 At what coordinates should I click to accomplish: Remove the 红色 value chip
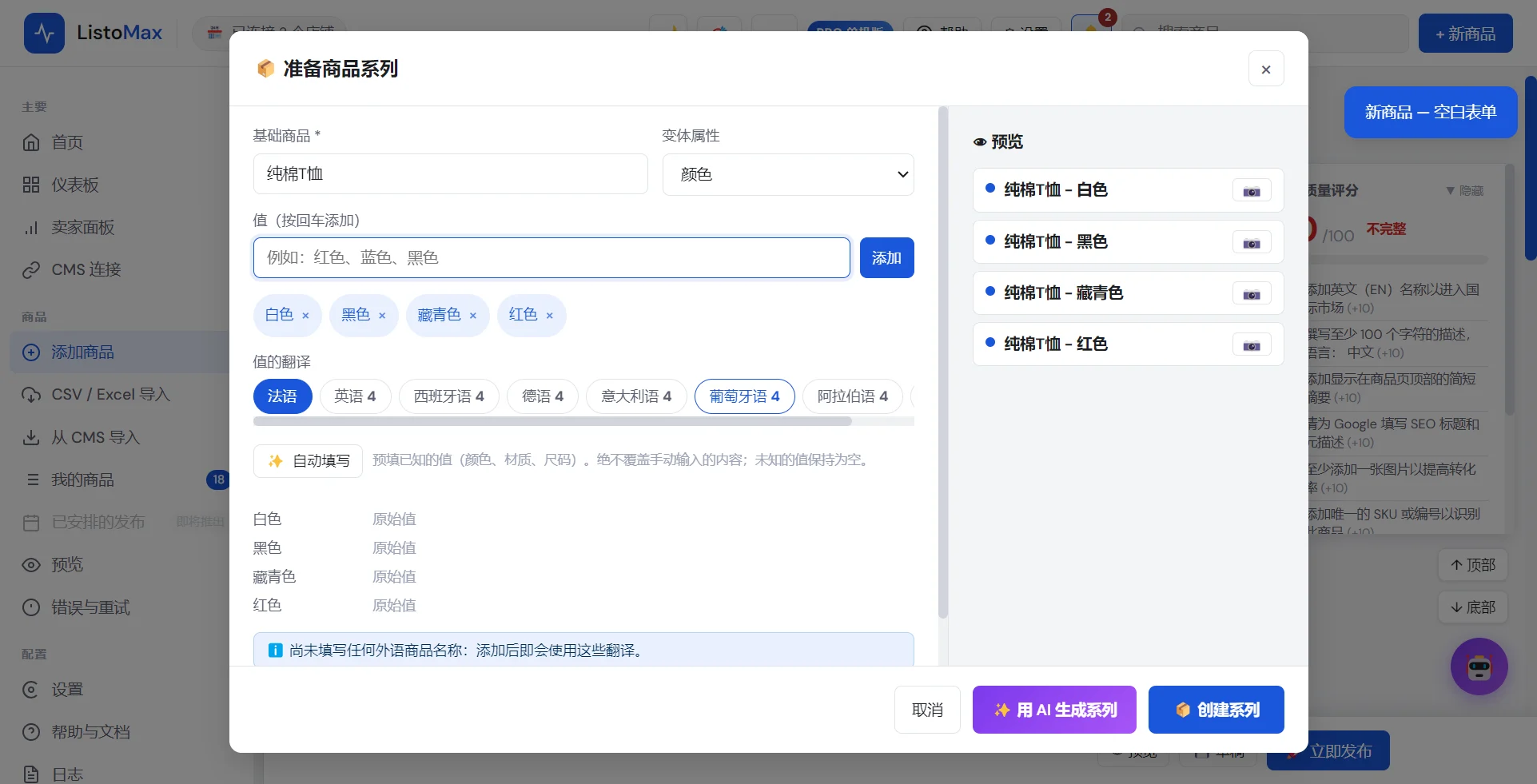pyautogui.click(x=549, y=316)
